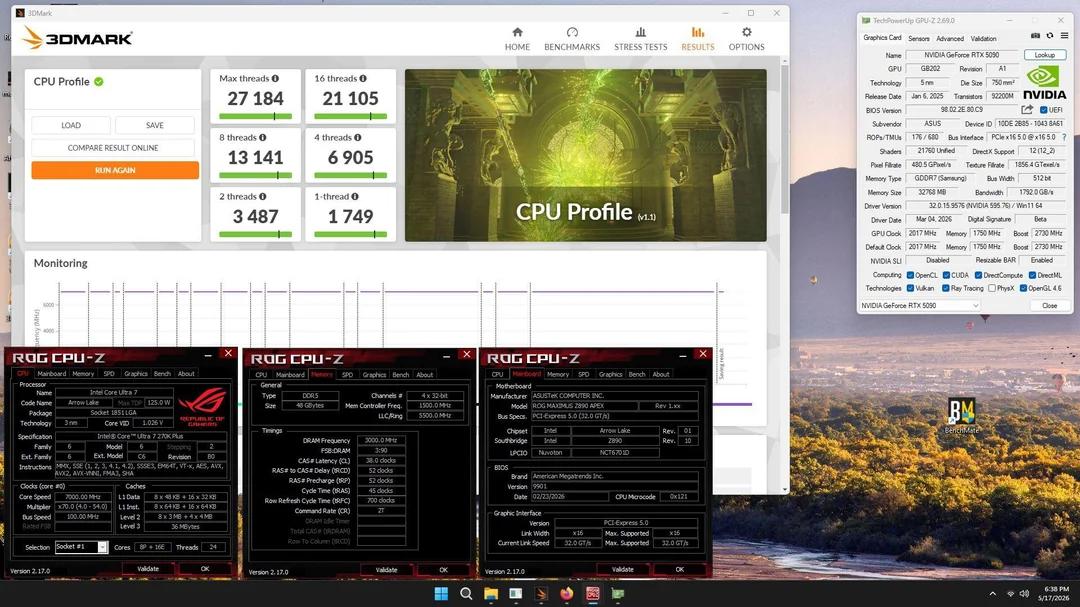Image resolution: width=1080 pixels, height=607 pixels.
Task: Click the 4 threads score bar
Action: [x=351, y=176]
